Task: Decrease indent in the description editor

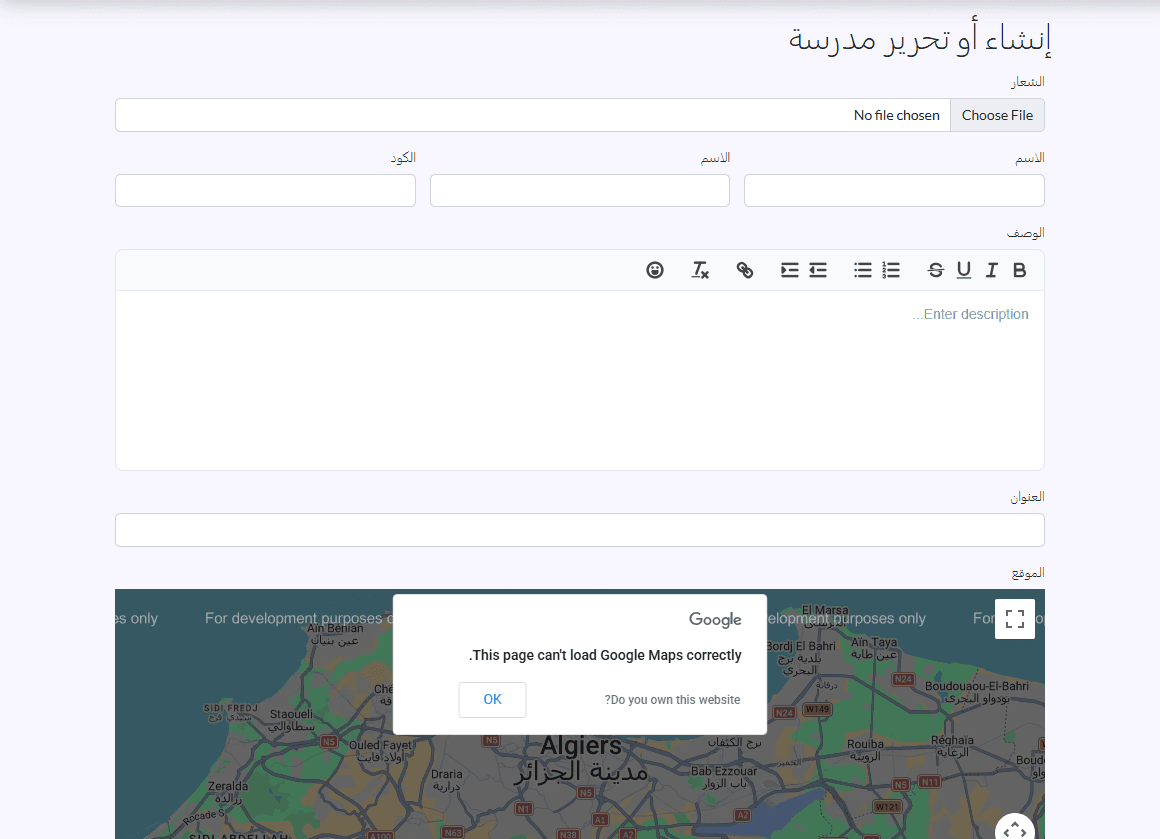Action: [x=817, y=270]
